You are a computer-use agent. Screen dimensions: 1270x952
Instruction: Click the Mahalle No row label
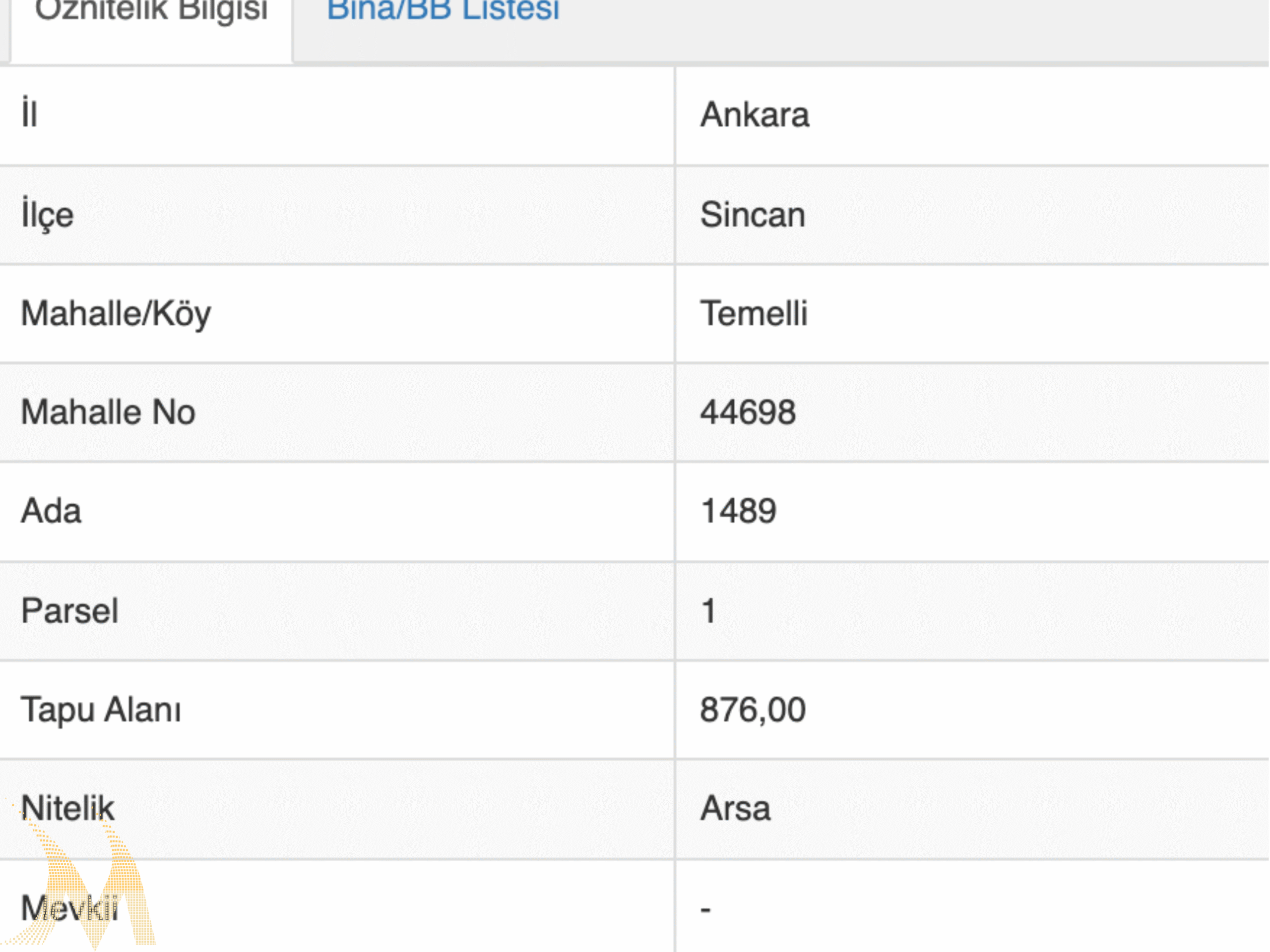click(x=109, y=413)
